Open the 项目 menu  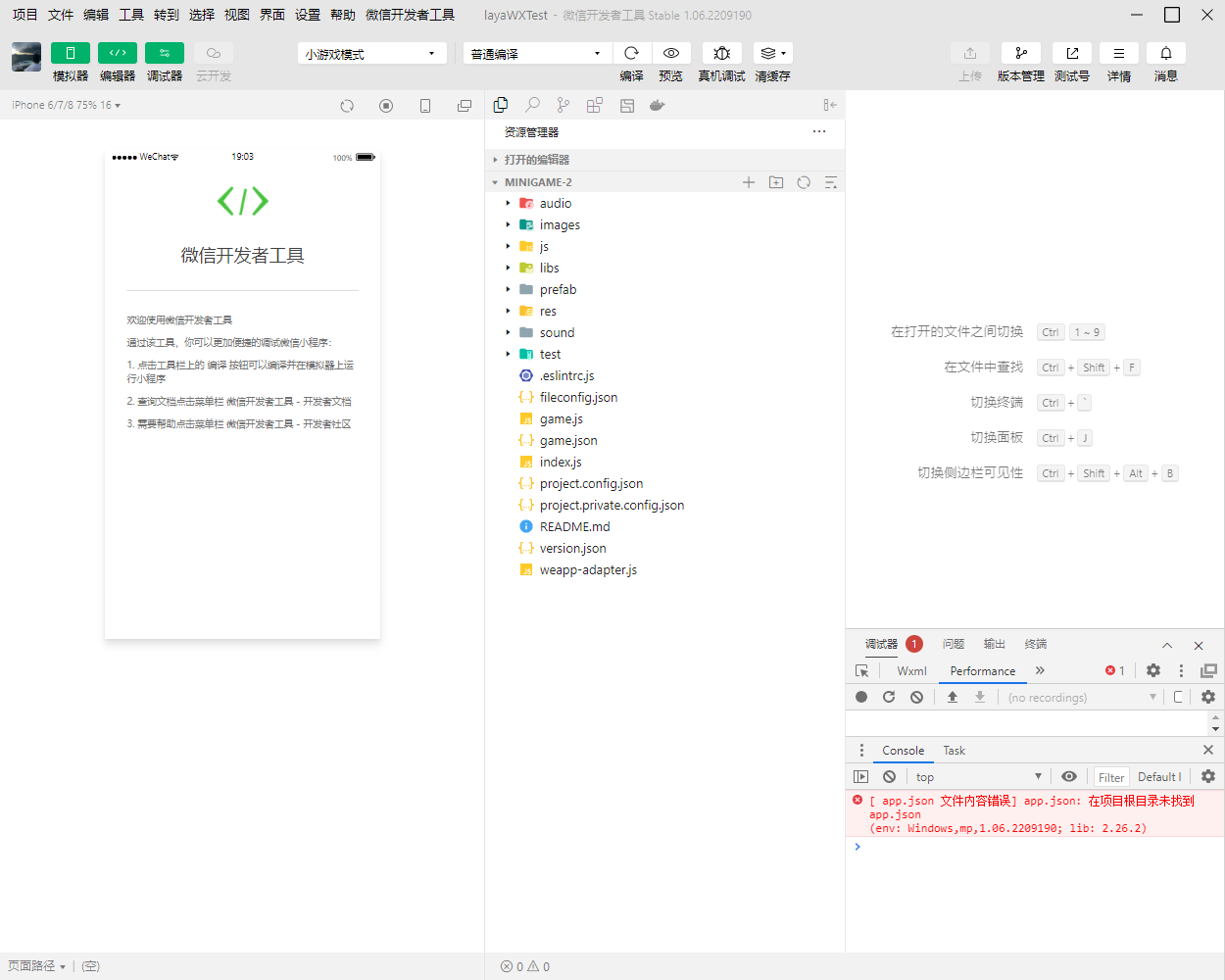tap(24, 15)
